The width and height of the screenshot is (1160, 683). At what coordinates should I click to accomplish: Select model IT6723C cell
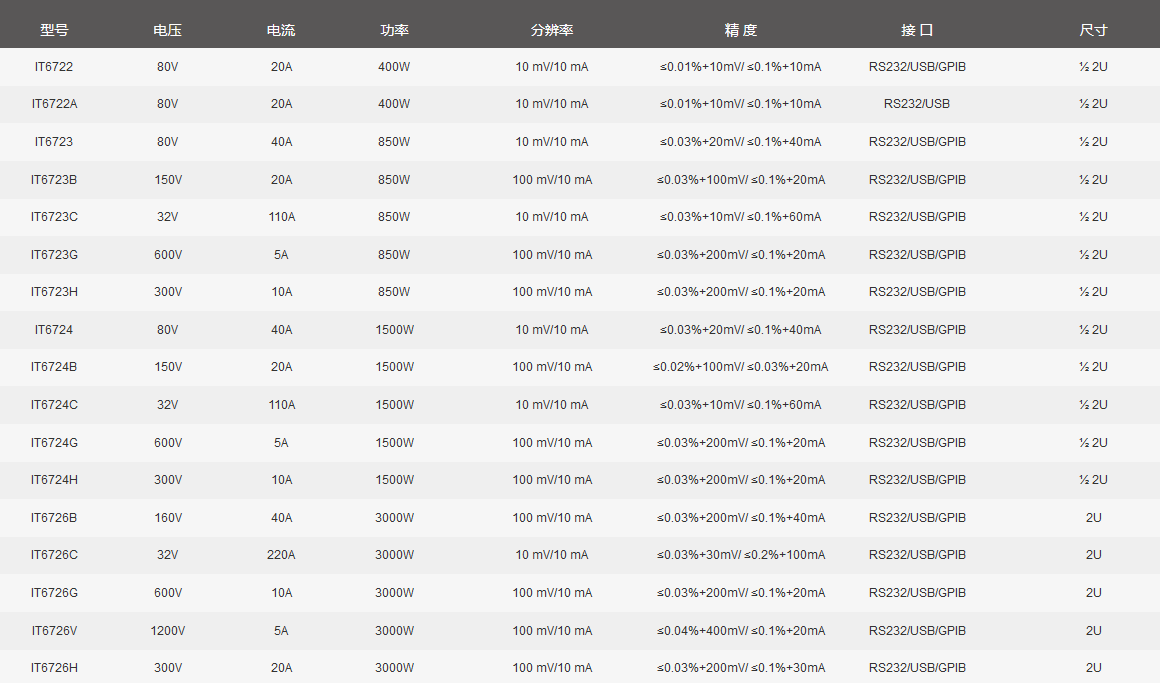[54, 217]
